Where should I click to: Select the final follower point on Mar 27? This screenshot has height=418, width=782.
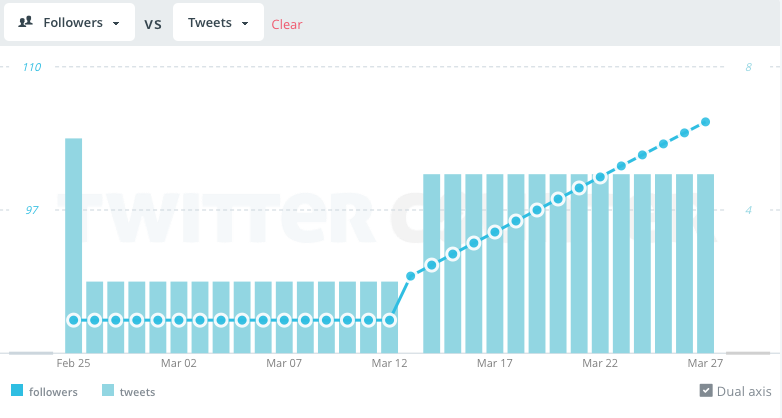[x=706, y=122]
